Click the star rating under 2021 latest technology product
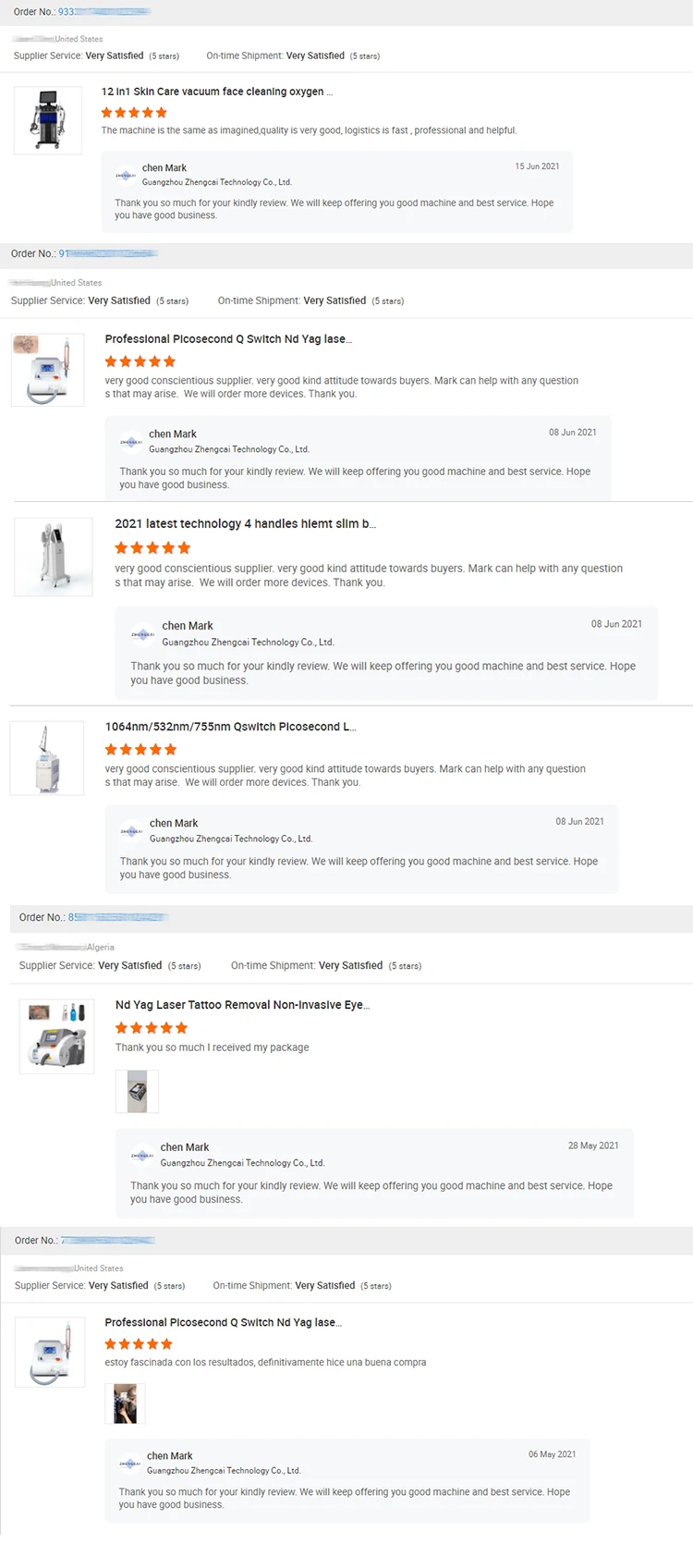 tap(152, 548)
